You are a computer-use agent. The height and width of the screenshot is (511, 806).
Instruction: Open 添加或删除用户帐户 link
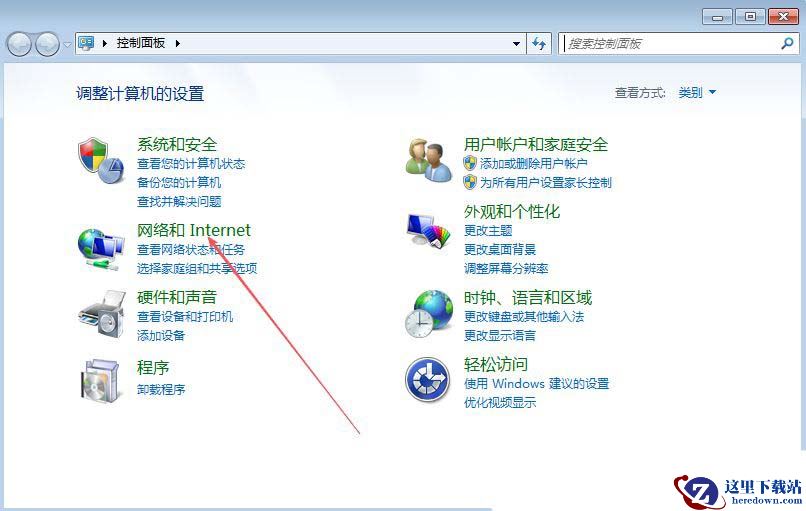click(x=533, y=163)
